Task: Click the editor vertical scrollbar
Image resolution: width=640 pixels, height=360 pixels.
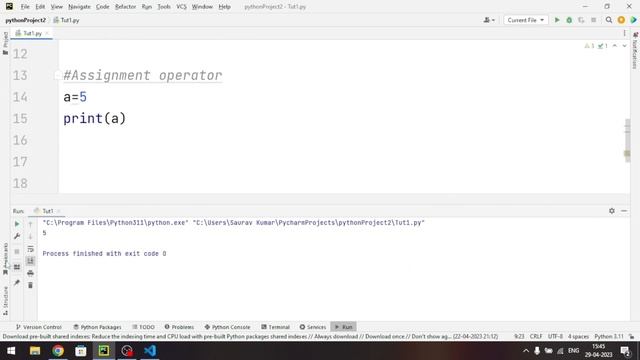Action: (627, 139)
